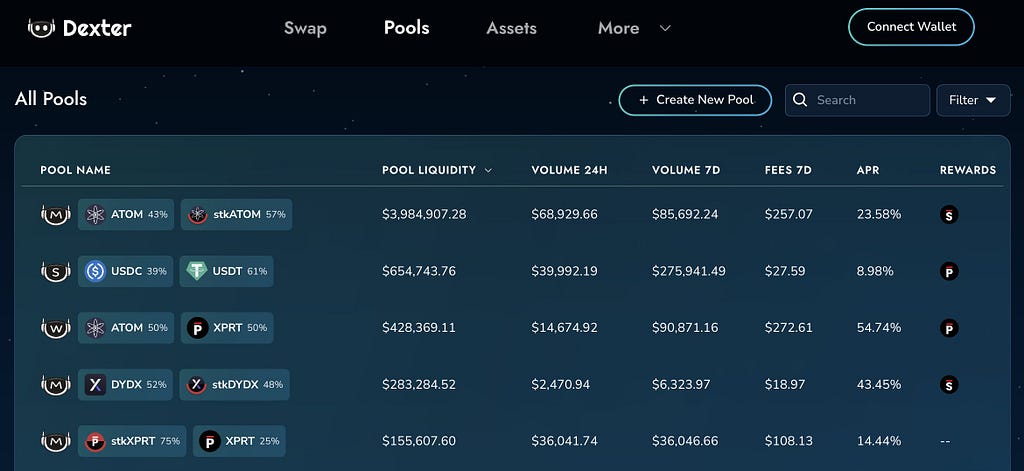The width and height of the screenshot is (1024, 471).
Task: Click APR value 43.45%
Action: click(879, 385)
